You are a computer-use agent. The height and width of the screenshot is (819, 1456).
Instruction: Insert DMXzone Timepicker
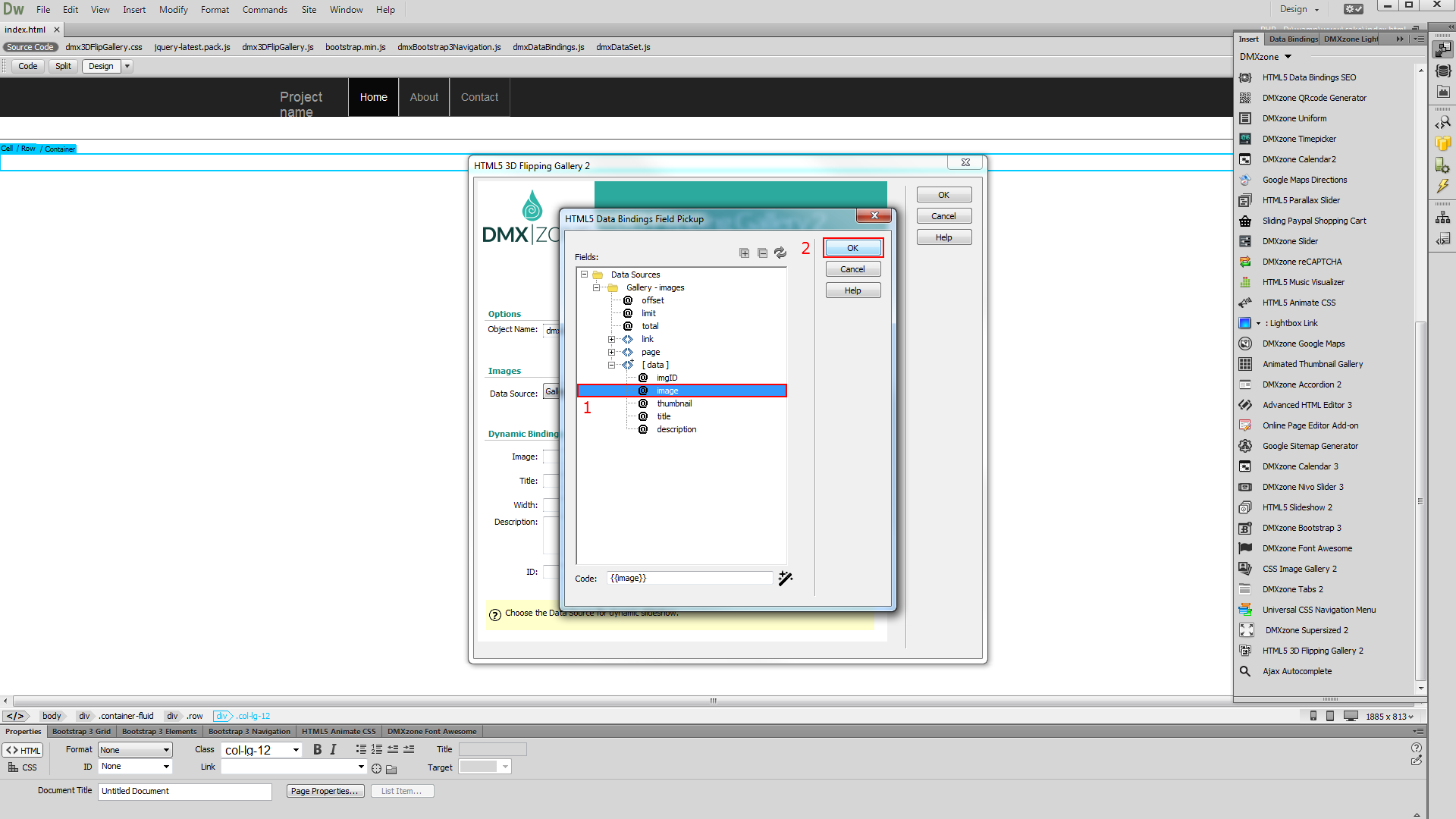1299,139
